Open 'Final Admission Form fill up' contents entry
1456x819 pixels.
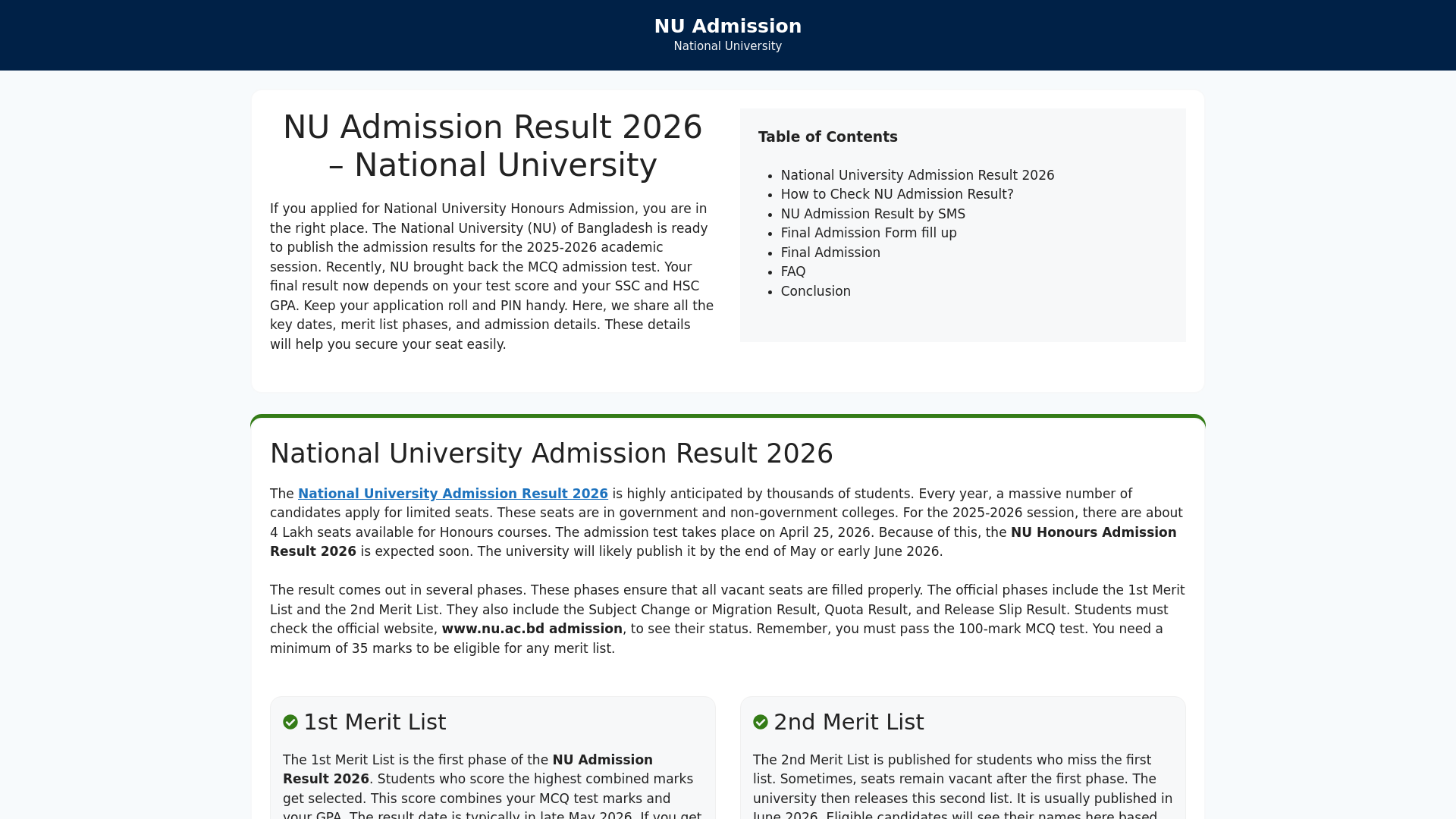coord(869,233)
